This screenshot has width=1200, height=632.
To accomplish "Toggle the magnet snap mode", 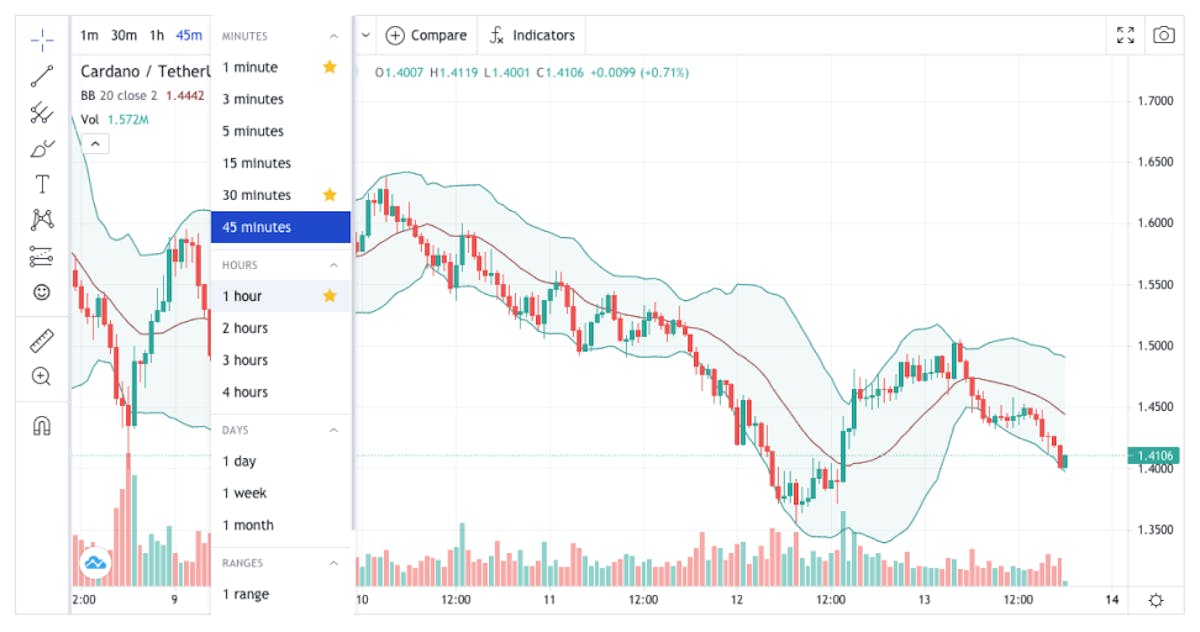I will point(42,426).
